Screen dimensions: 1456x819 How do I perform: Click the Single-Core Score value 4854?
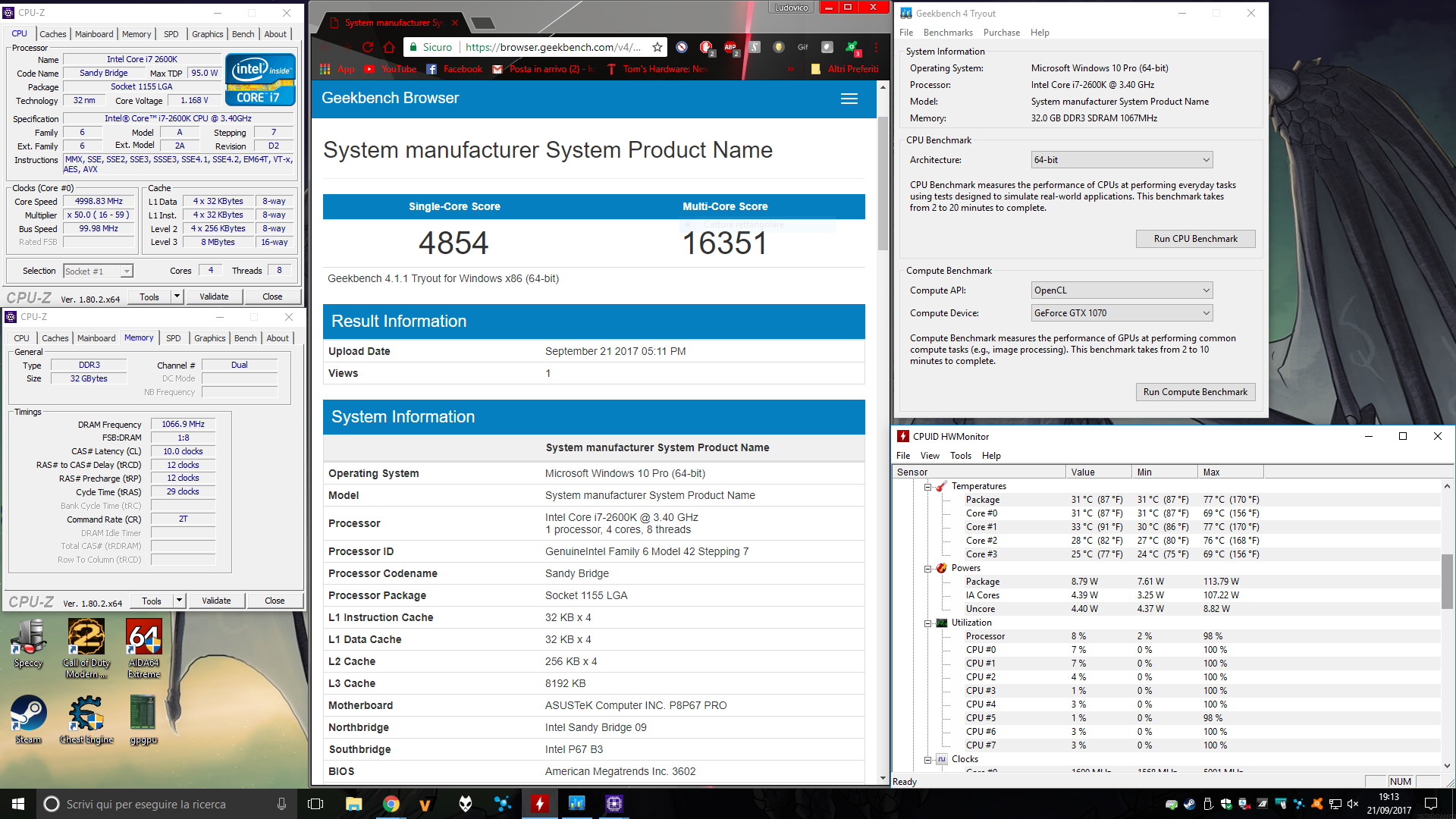(x=453, y=243)
